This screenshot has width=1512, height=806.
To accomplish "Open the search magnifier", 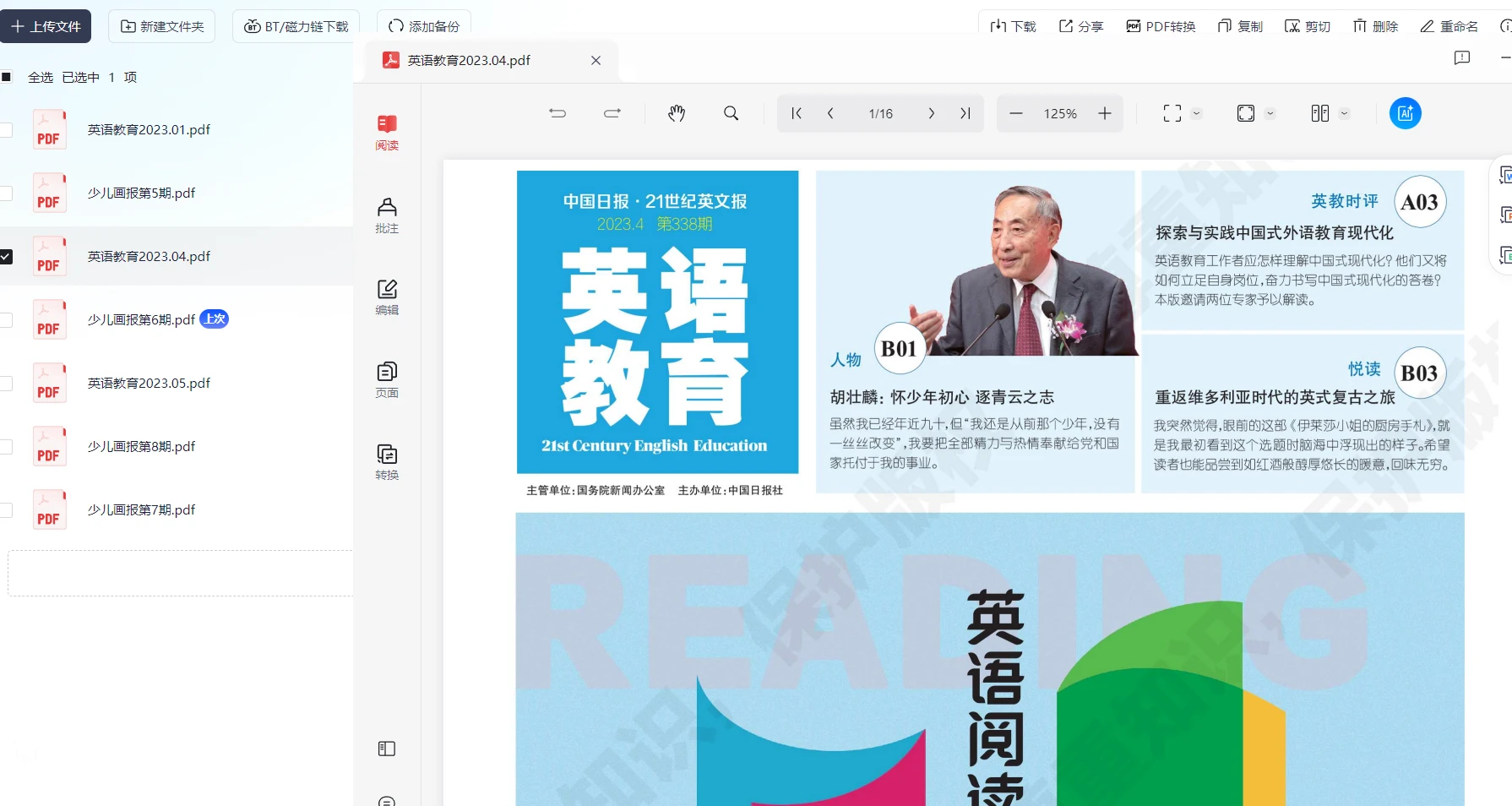I will click(x=732, y=113).
